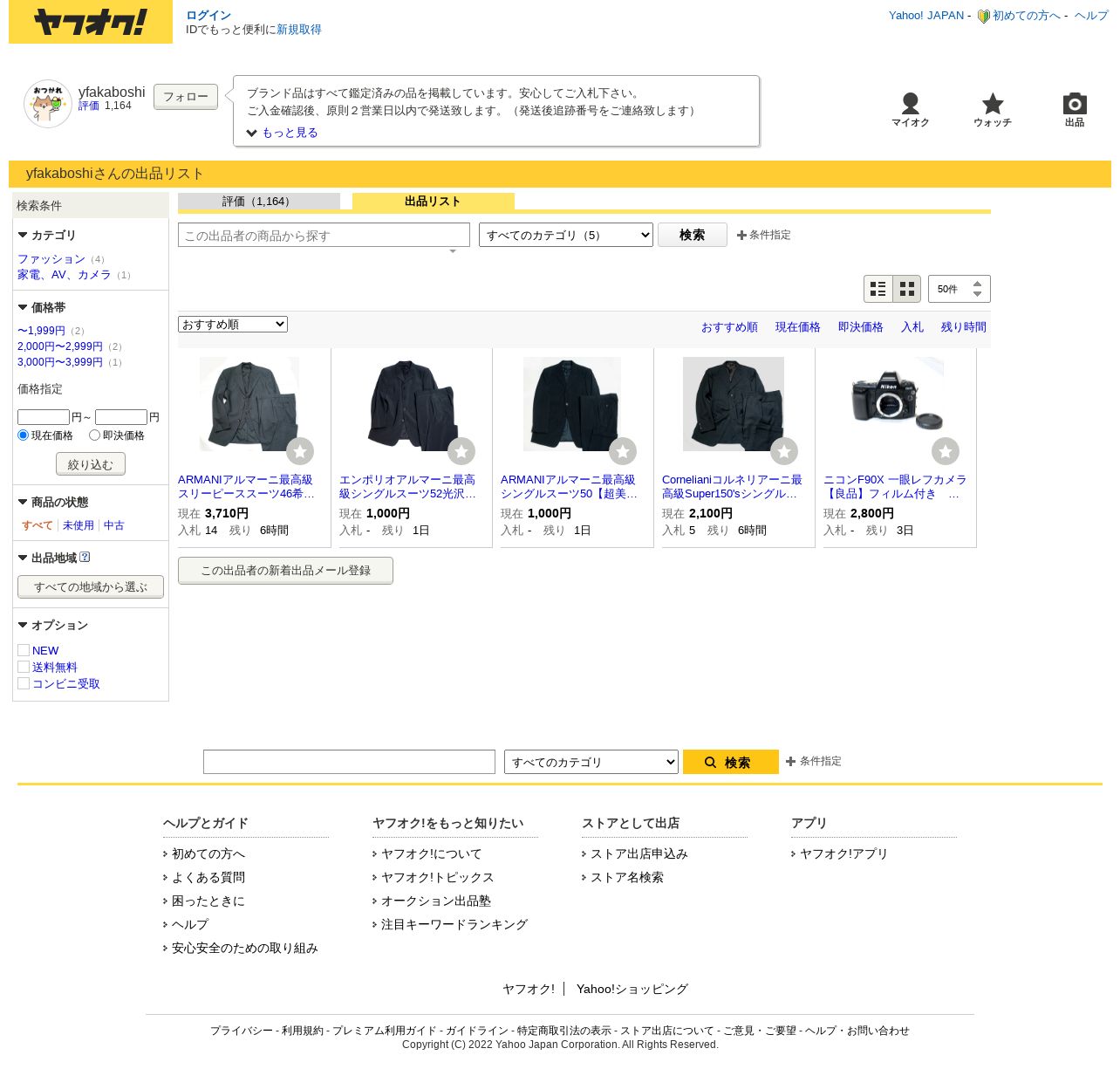Viewport: 1120px width, 1069px height.
Task: Open the ウォッチ star icon
Action: 993,110
